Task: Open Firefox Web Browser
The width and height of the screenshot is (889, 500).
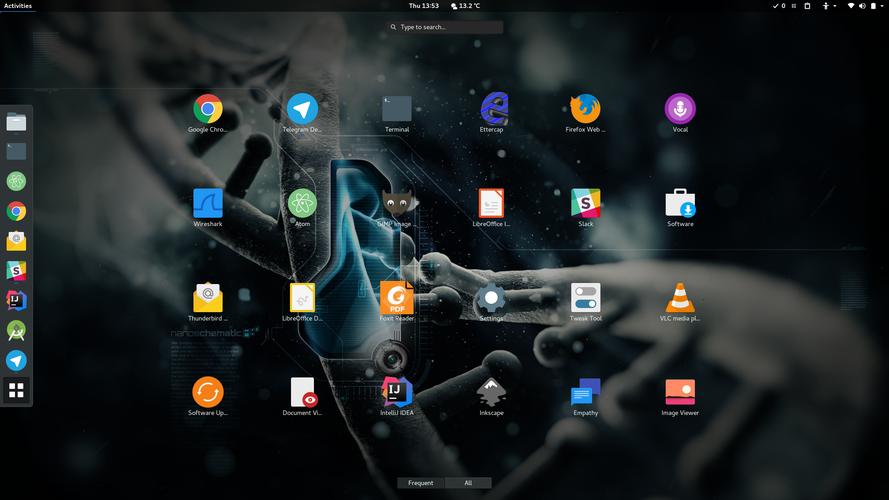Action: 585,113
